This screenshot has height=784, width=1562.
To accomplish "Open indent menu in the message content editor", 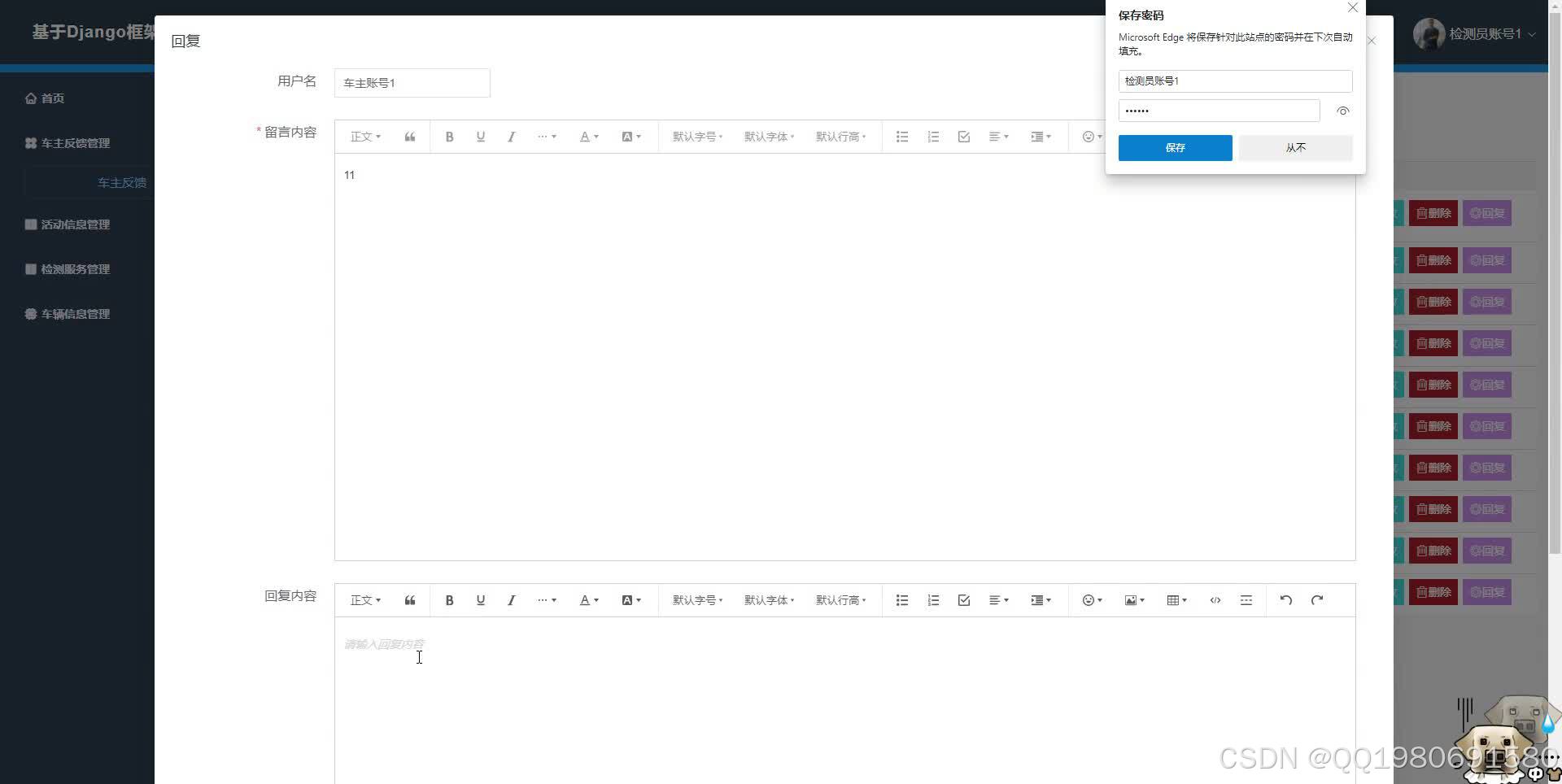I will point(1041,137).
